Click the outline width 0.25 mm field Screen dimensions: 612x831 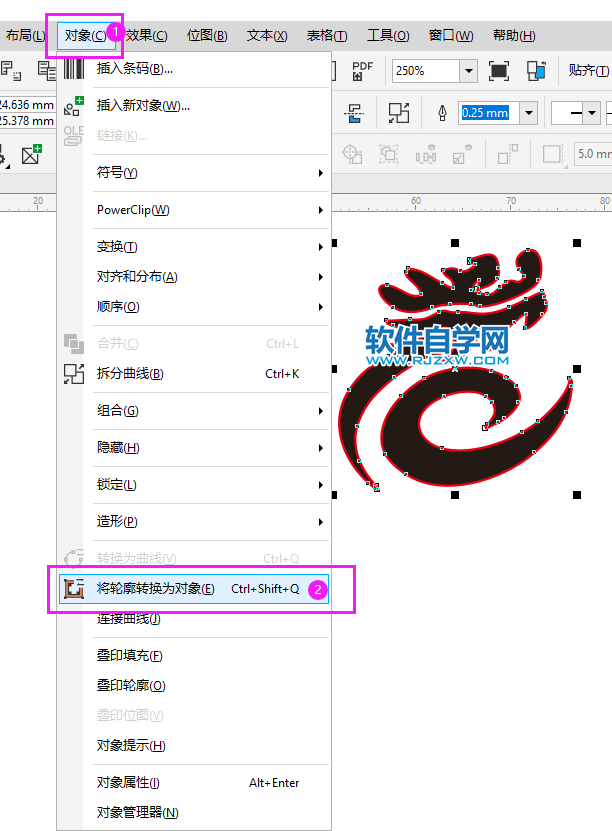coord(489,113)
